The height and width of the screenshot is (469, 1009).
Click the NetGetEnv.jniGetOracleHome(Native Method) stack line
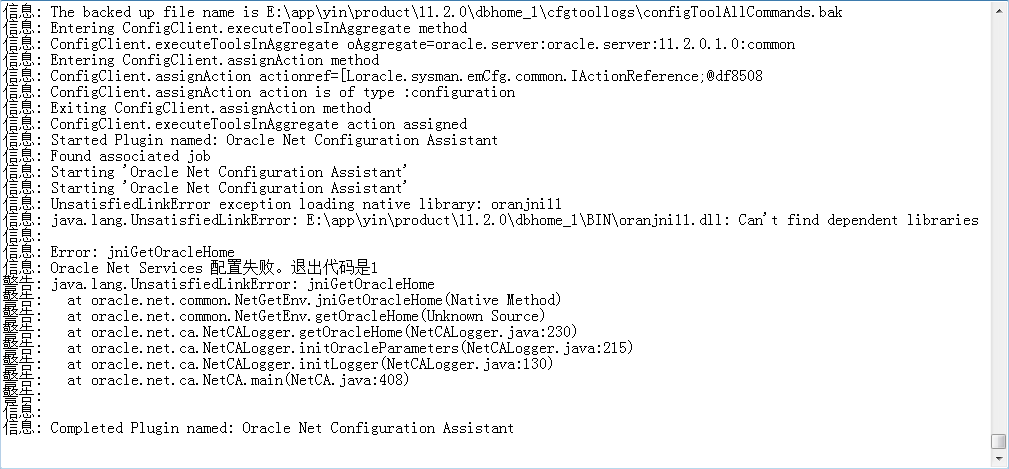[282, 300]
